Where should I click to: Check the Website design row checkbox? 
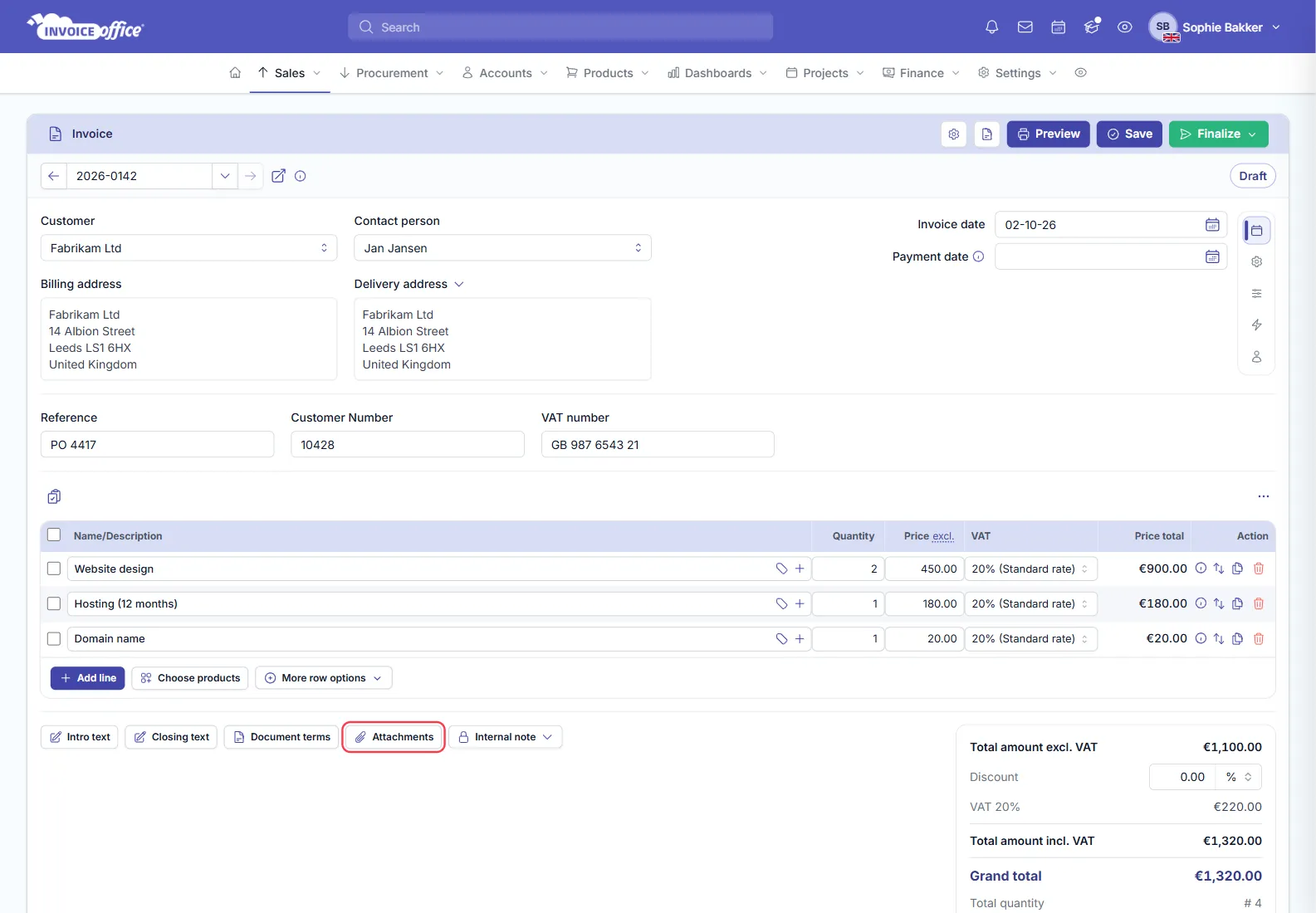(54, 569)
